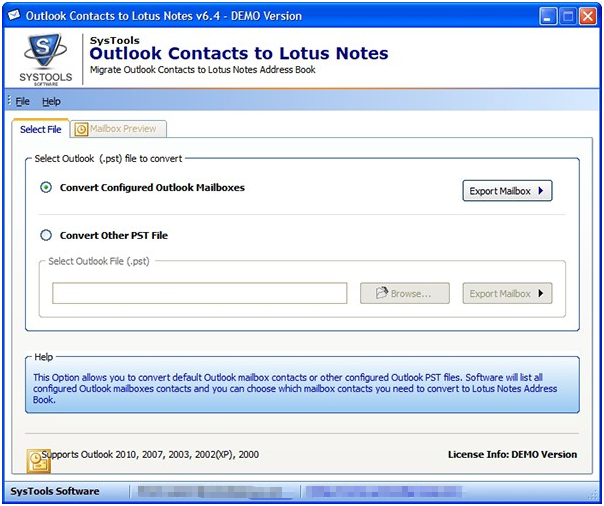This screenshot has width=604, height=506.
Task: Click the greyed Export Mailbox button beside Browse
Action: 507,293
